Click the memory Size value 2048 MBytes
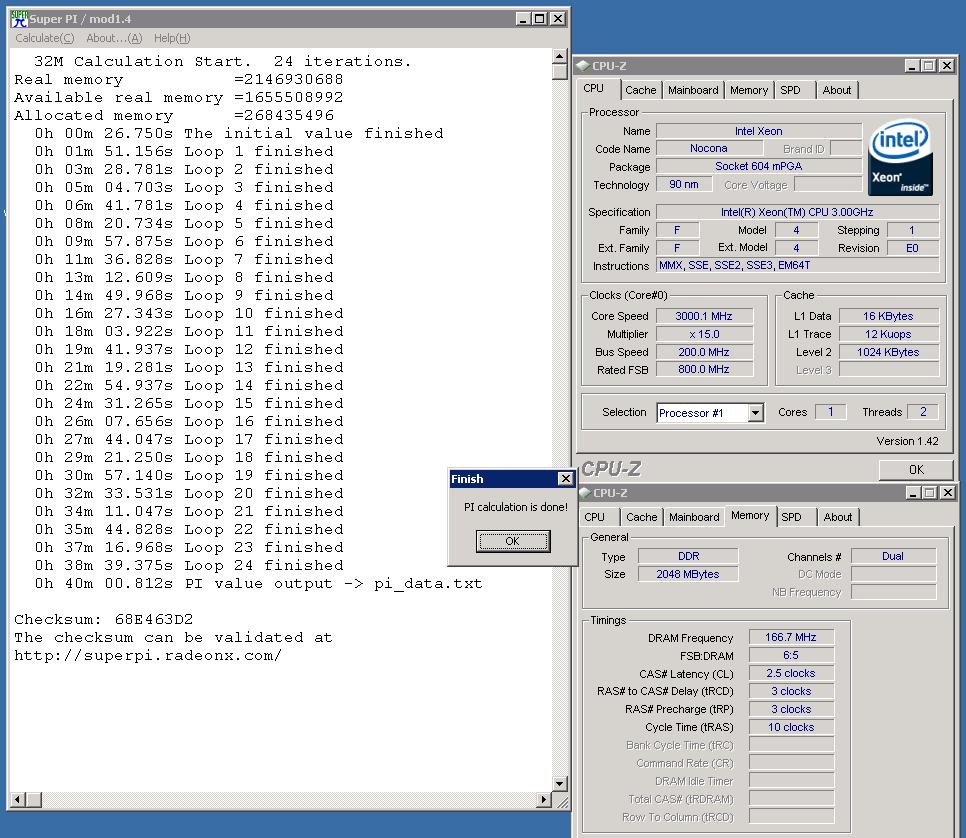 pyautogui.click(x=688, y=574)
